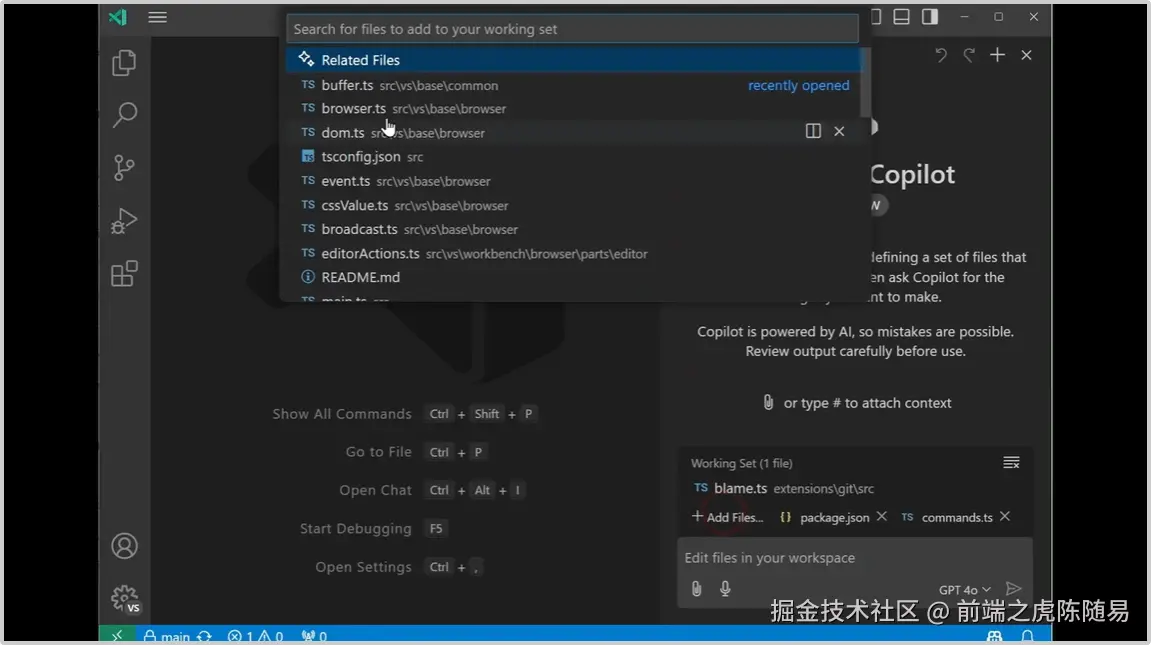Undo last edit in Copilot Edits panel

click(x=941, y=55)
